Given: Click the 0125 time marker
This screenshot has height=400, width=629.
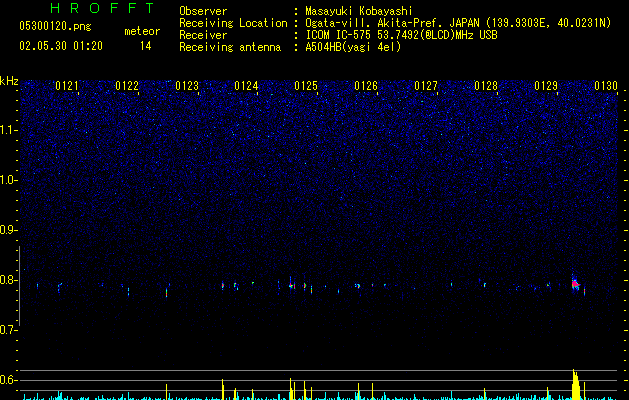Looking at the screenshot, I should click(306, 86).
